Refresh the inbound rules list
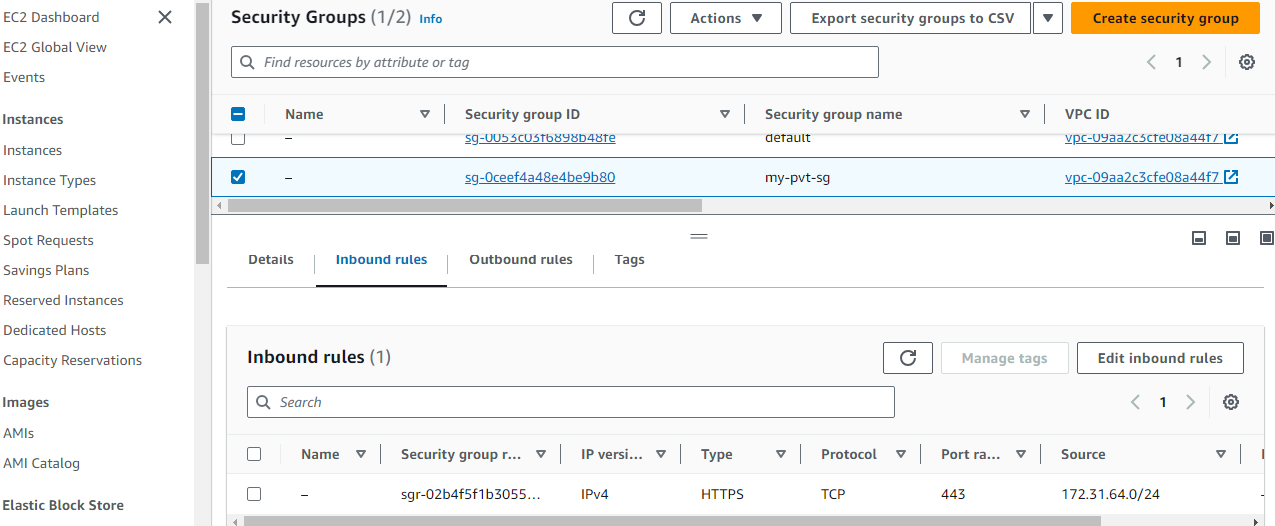Screen dimensions: 1275x526 pyautogui.click(x=907, y=358)
